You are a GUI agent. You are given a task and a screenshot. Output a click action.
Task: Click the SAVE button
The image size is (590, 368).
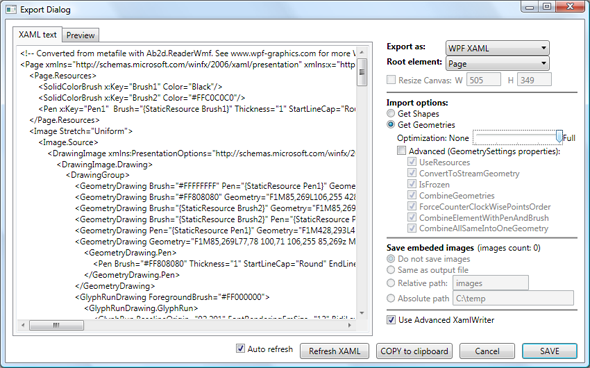point(549,351)
